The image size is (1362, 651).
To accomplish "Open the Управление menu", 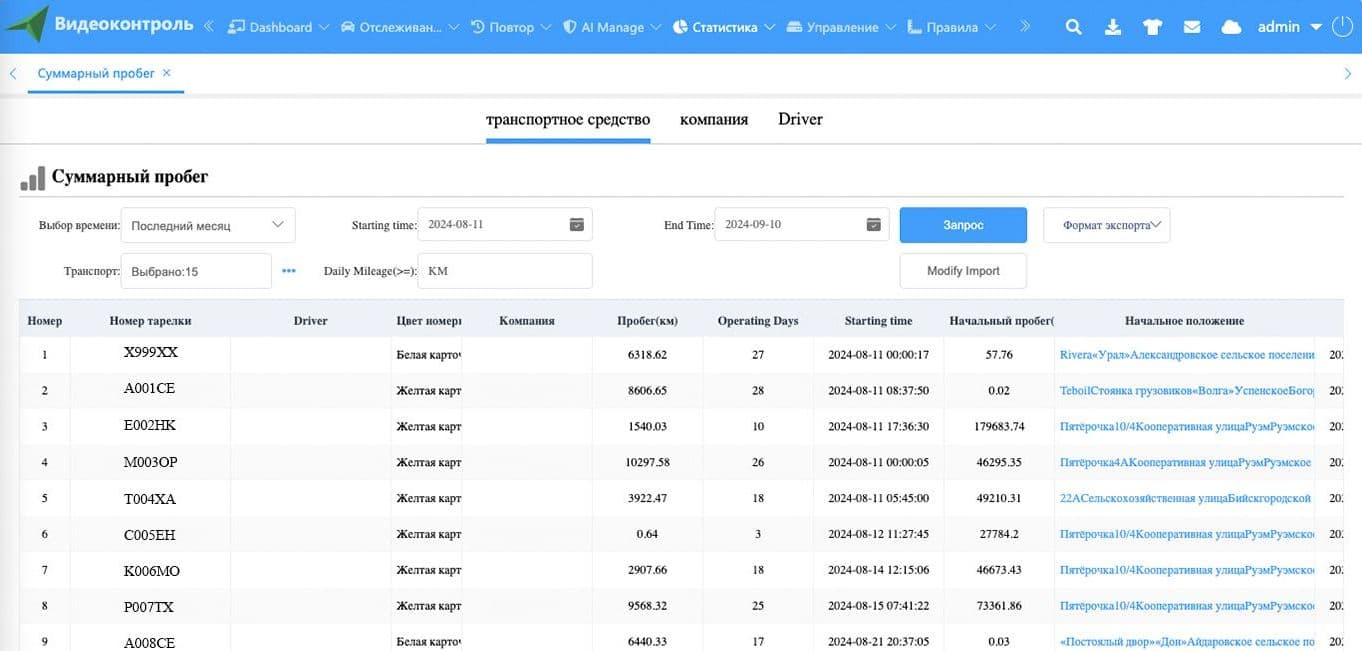I will [x=841, y=27].
